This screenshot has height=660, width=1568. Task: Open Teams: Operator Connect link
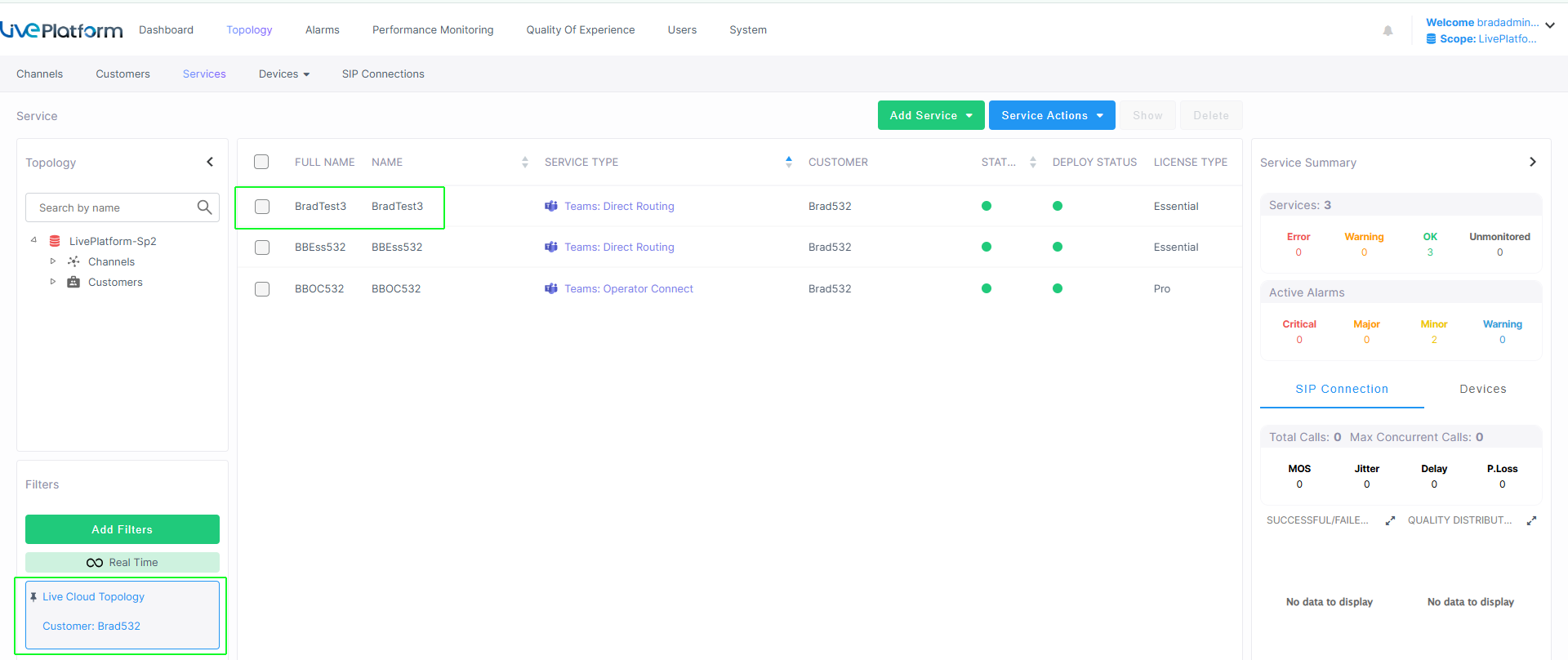coord(628,288)
